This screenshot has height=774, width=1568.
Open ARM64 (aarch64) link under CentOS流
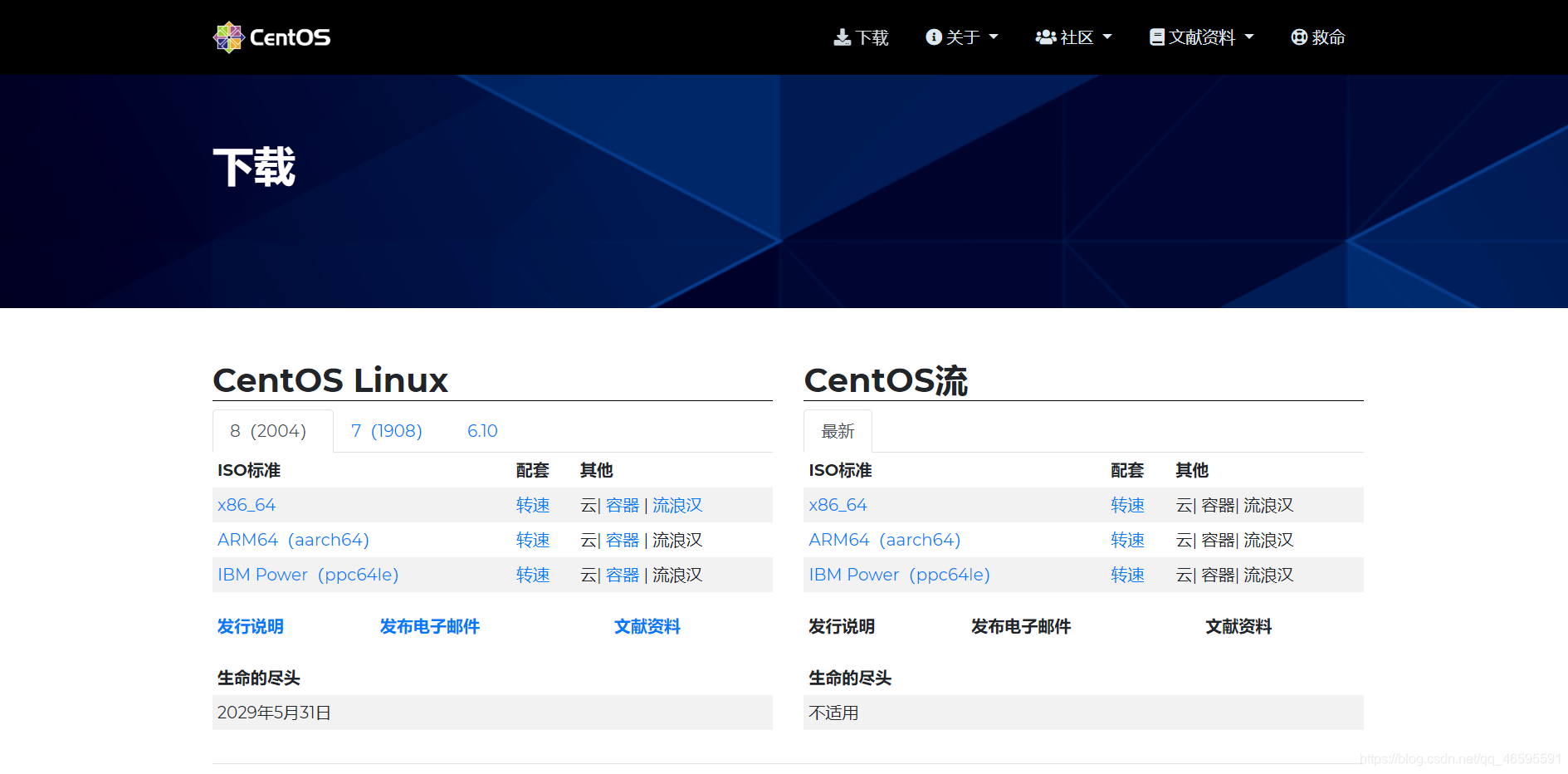click(x=885, y=540)
